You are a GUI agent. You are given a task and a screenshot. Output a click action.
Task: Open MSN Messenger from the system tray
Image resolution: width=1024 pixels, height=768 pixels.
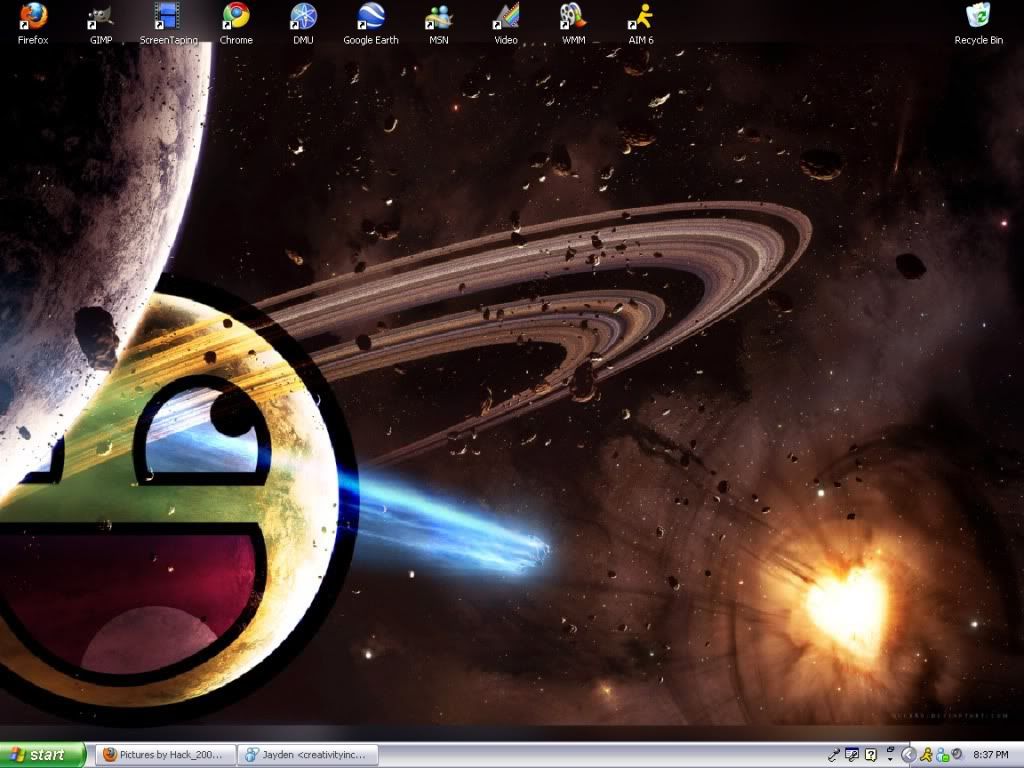coord(941,754)
